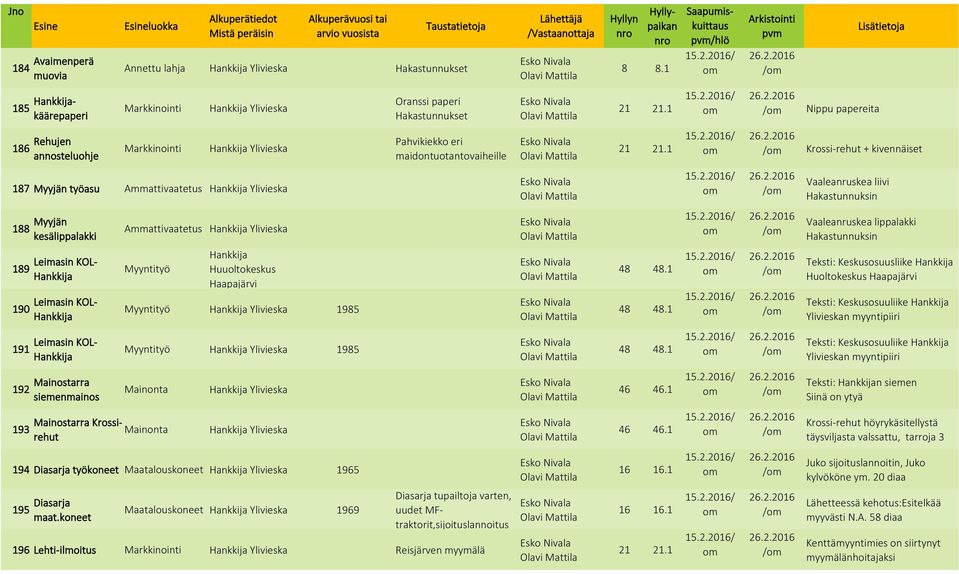Click the 1985 cell in row 191
This screenshot has width=959, height=574.
pos(347,350)
